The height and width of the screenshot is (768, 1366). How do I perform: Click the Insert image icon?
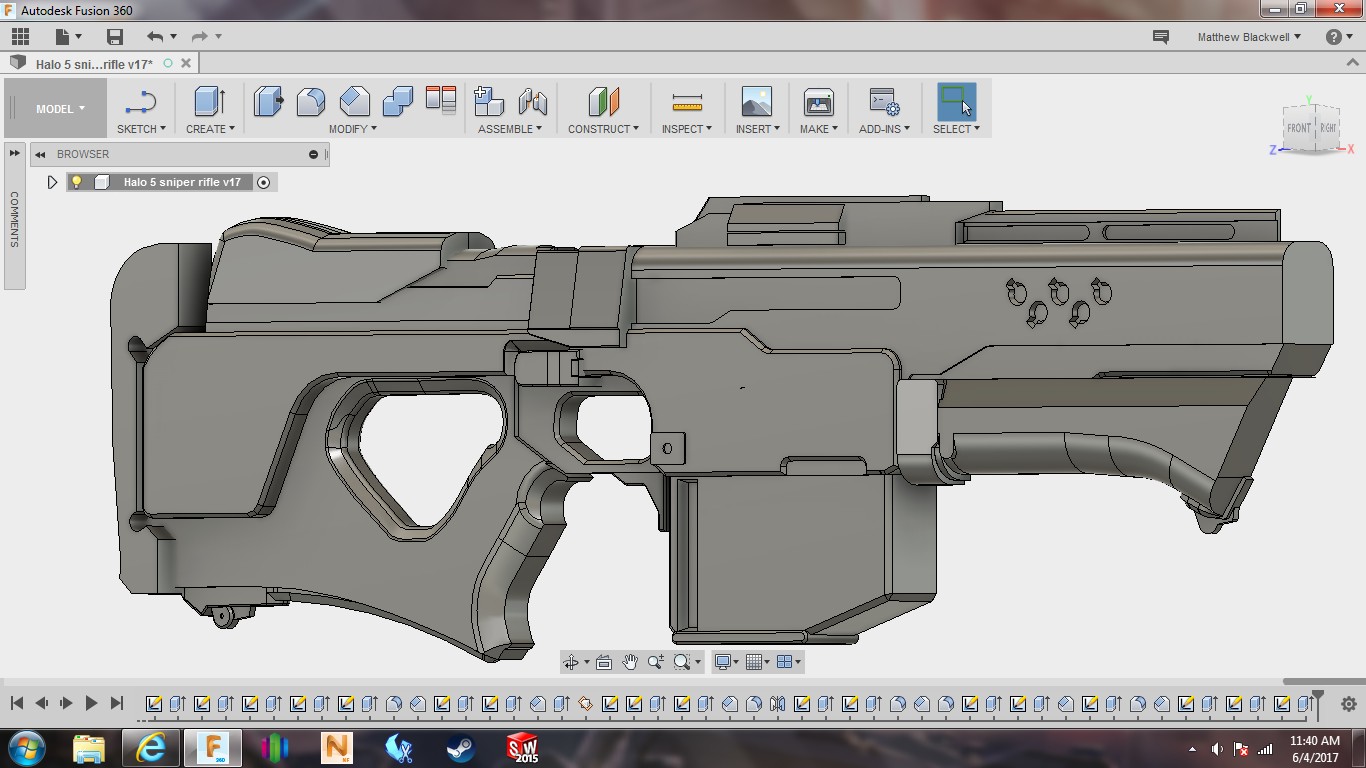coord(757,102)
